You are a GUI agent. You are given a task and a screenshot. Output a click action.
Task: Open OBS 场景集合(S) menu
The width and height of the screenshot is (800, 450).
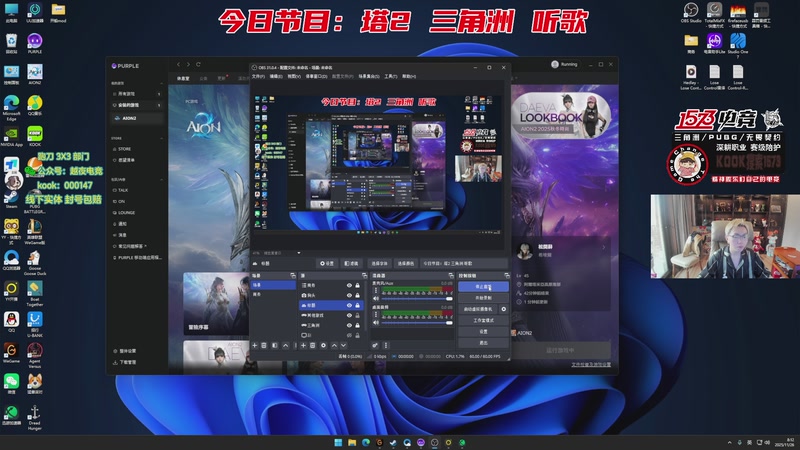click(x=368, y=76)
